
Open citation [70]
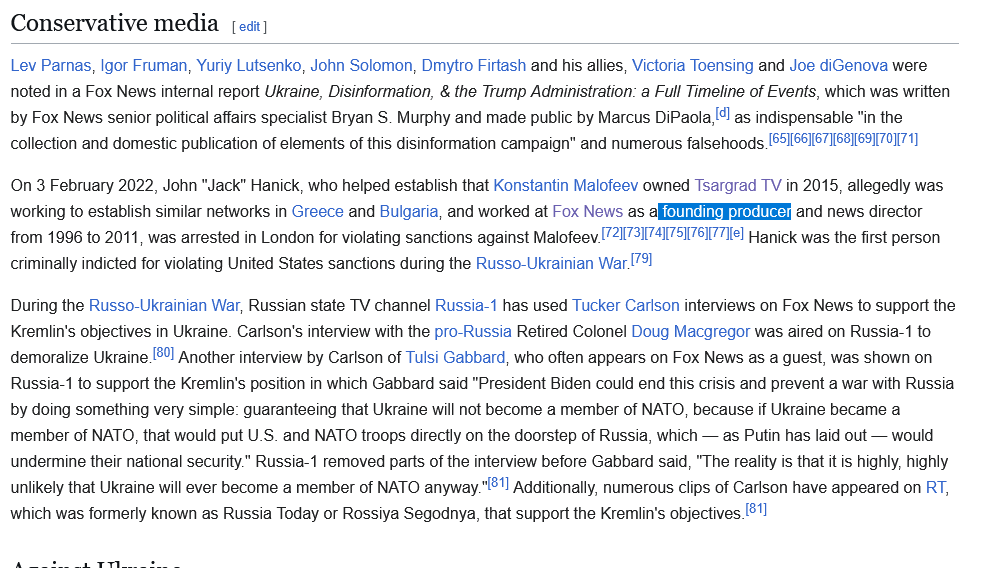886,138
